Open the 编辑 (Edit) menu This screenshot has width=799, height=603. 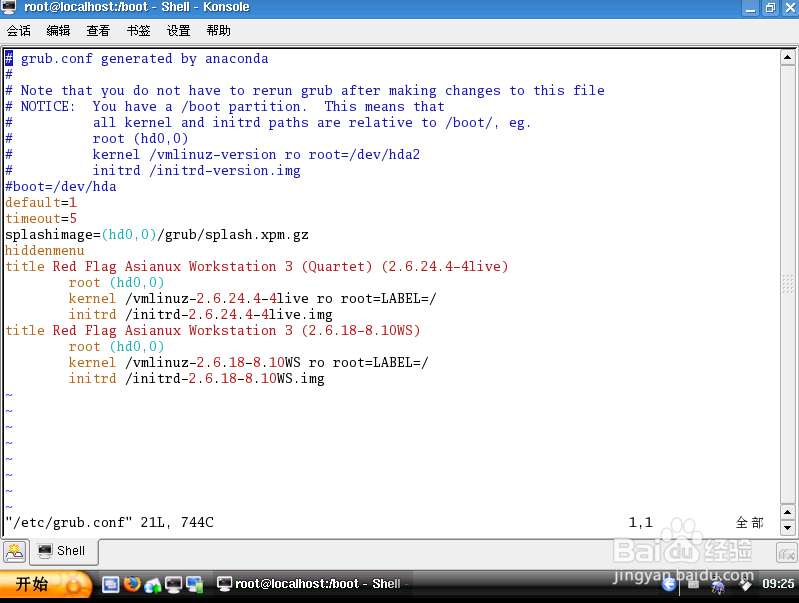(x=59, y=31)
